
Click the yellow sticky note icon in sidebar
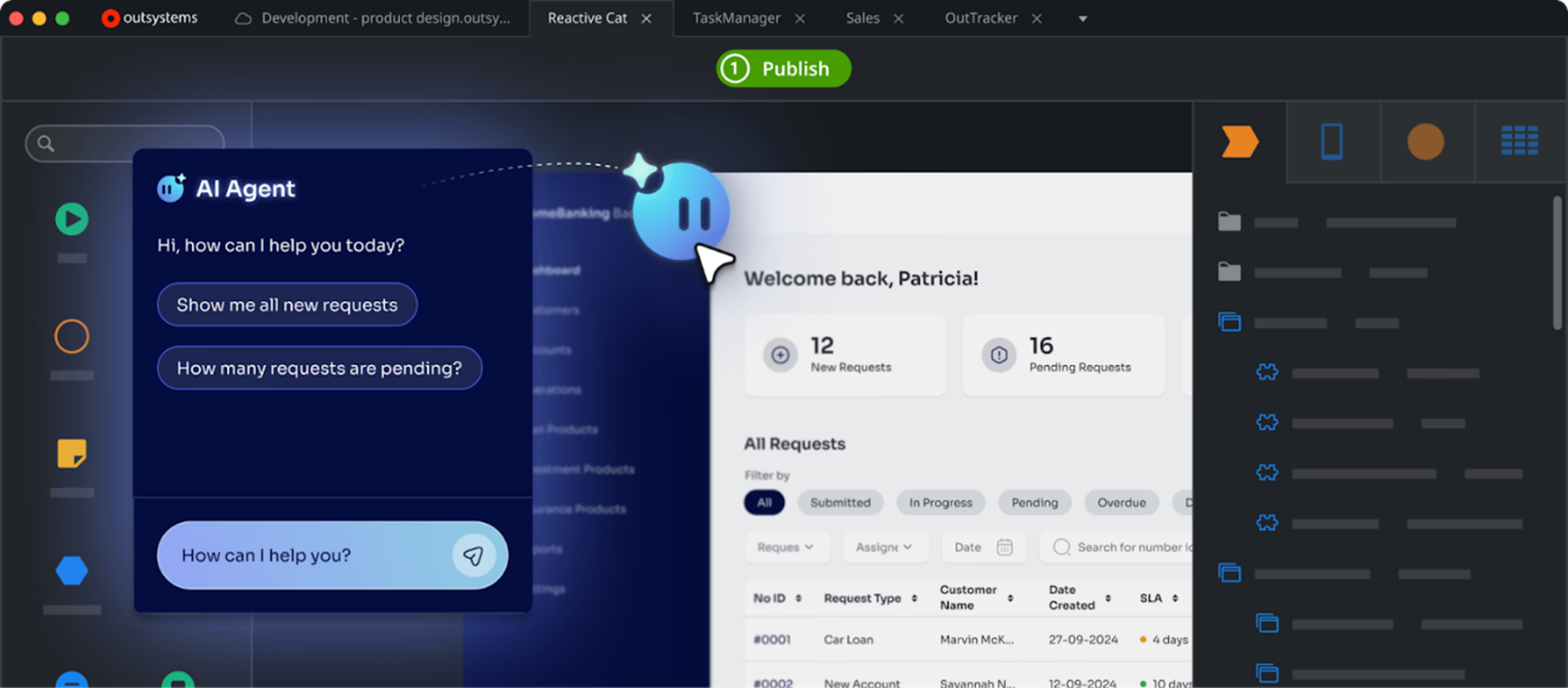point(72,453)
